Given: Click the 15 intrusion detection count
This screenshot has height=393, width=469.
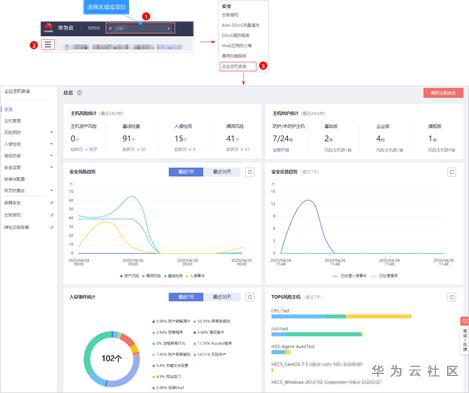Looking at the screenshot, I should point(180,138).
